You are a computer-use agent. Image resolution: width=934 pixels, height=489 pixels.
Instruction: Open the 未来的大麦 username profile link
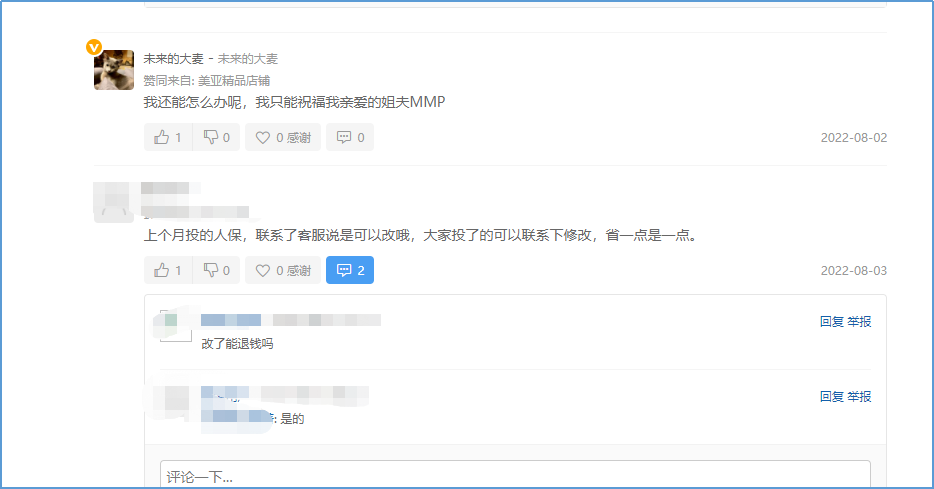tap(172, 59)
